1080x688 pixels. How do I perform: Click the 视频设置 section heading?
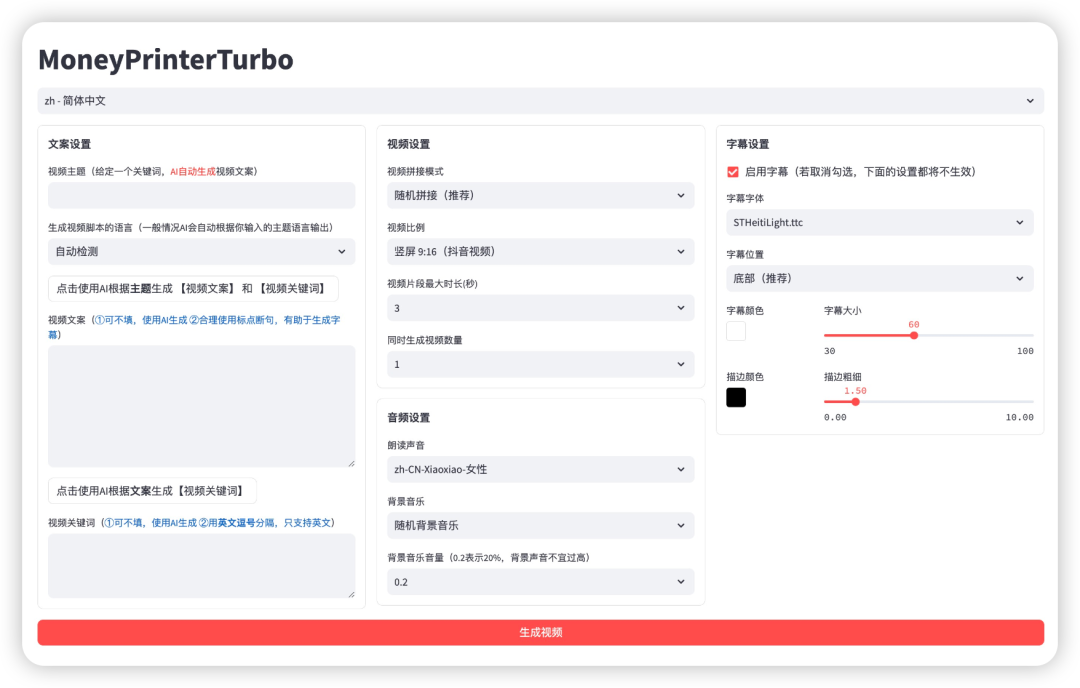(408, 144)
